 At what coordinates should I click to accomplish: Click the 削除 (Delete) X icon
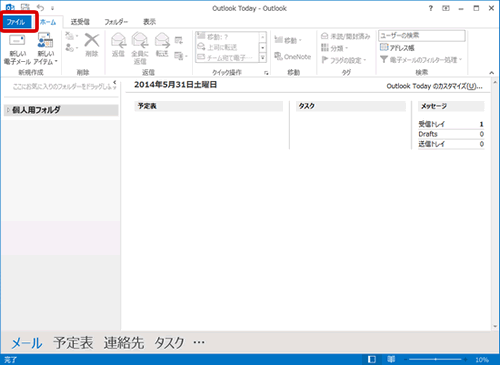click(92, 40)
